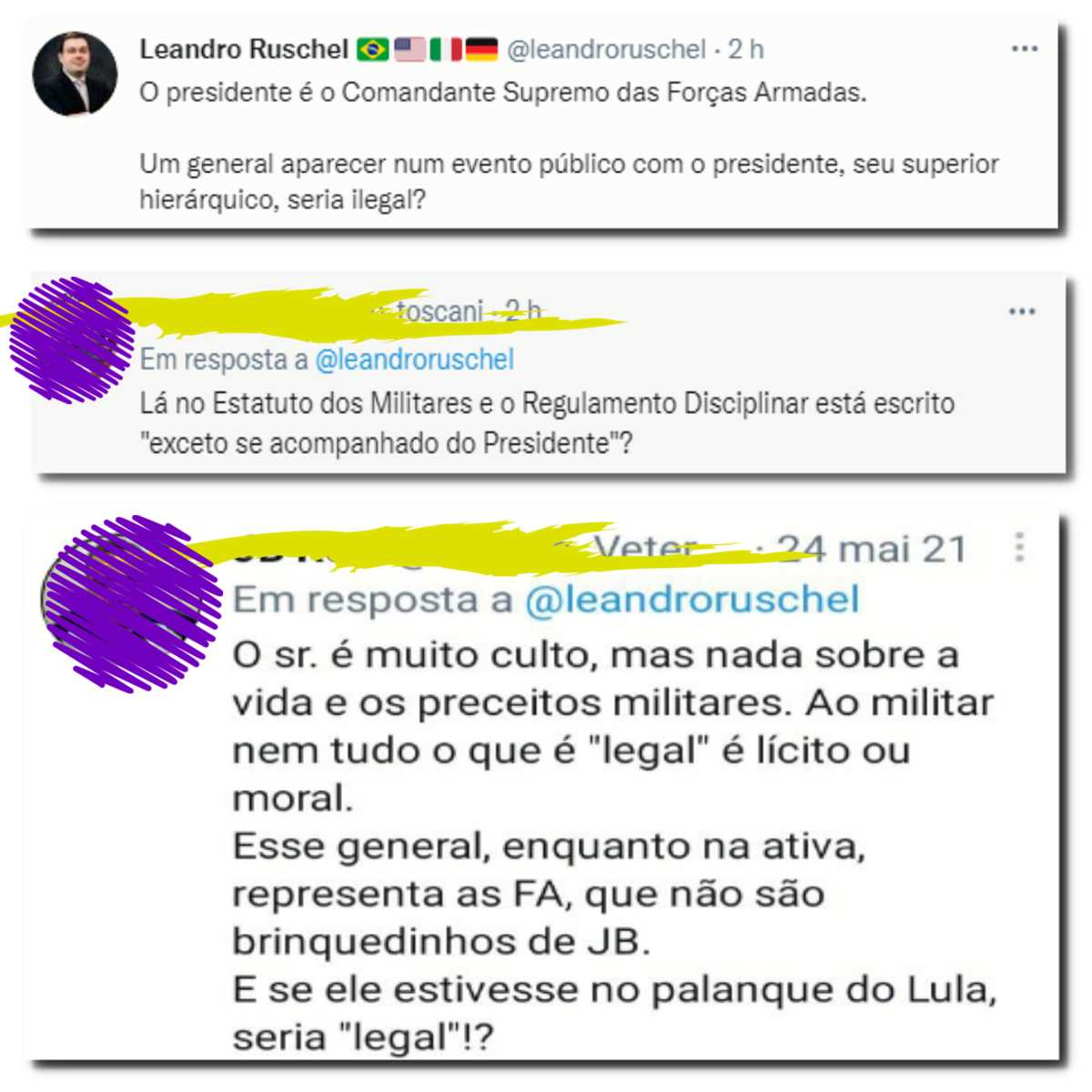The image size is (1092, 1092).
Task: Open vertical dots menu on 24 mai 21 reply
Action: click(1020, 547)
